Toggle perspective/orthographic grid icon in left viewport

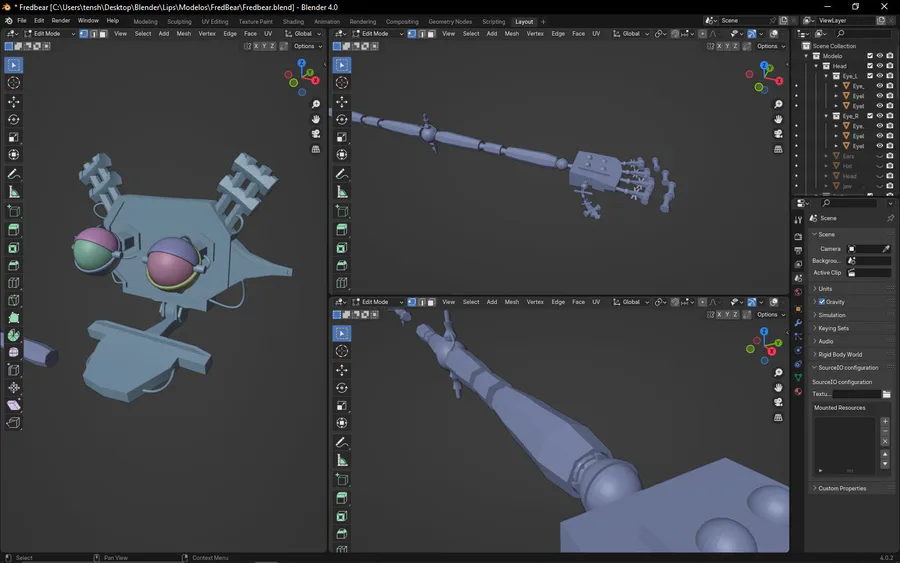point(316,149)
